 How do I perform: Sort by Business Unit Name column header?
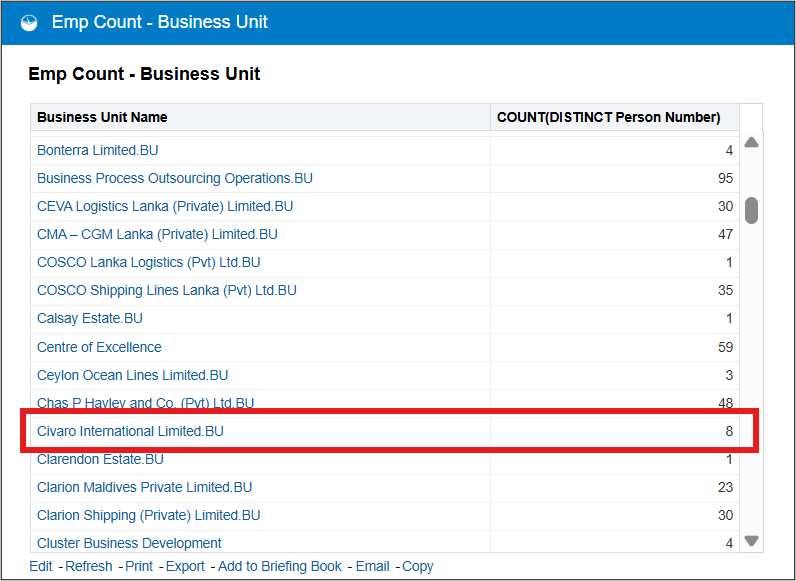(x=102, y=117)
